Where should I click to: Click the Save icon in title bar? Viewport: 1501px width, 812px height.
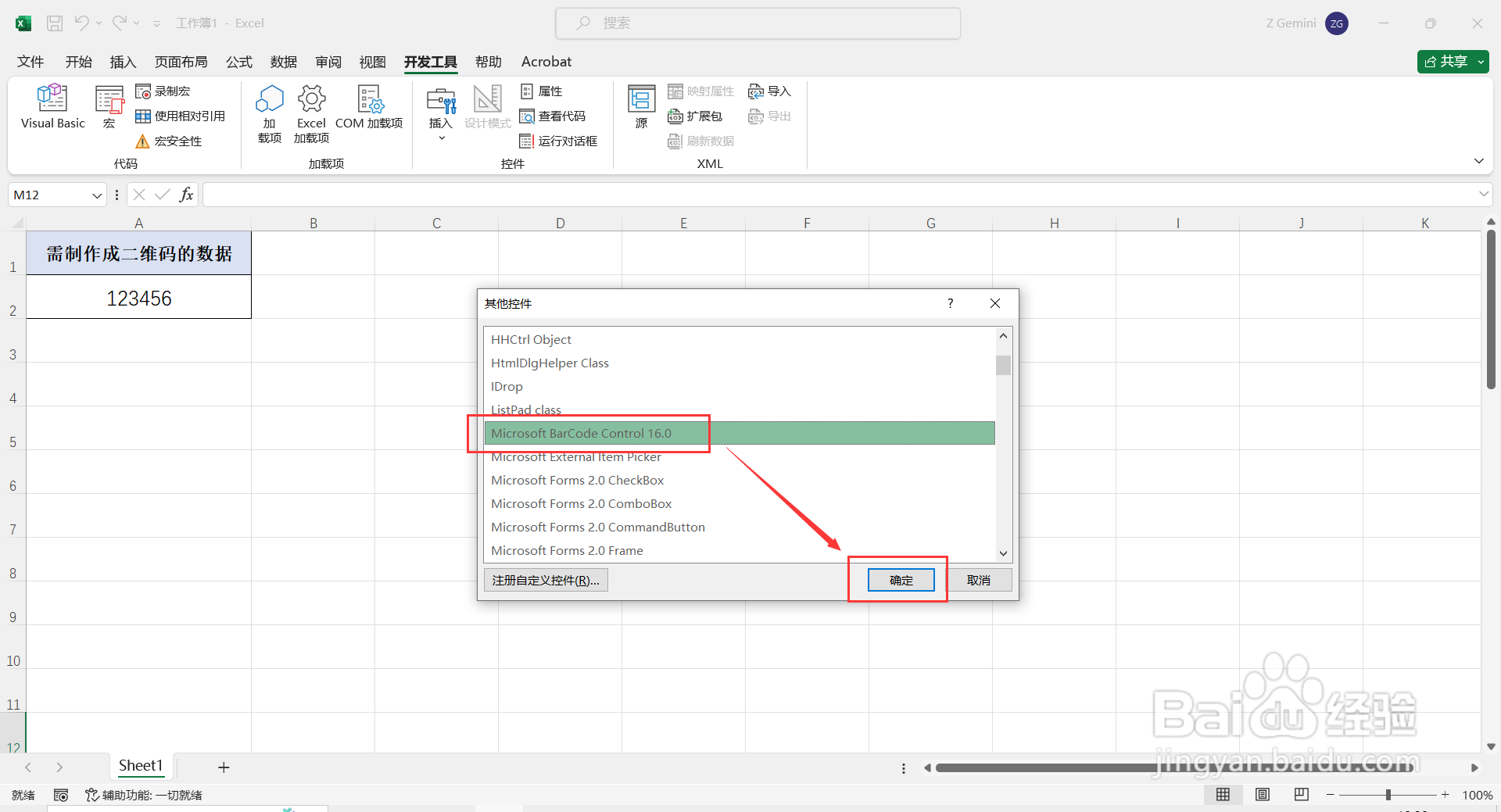point(55,23)
